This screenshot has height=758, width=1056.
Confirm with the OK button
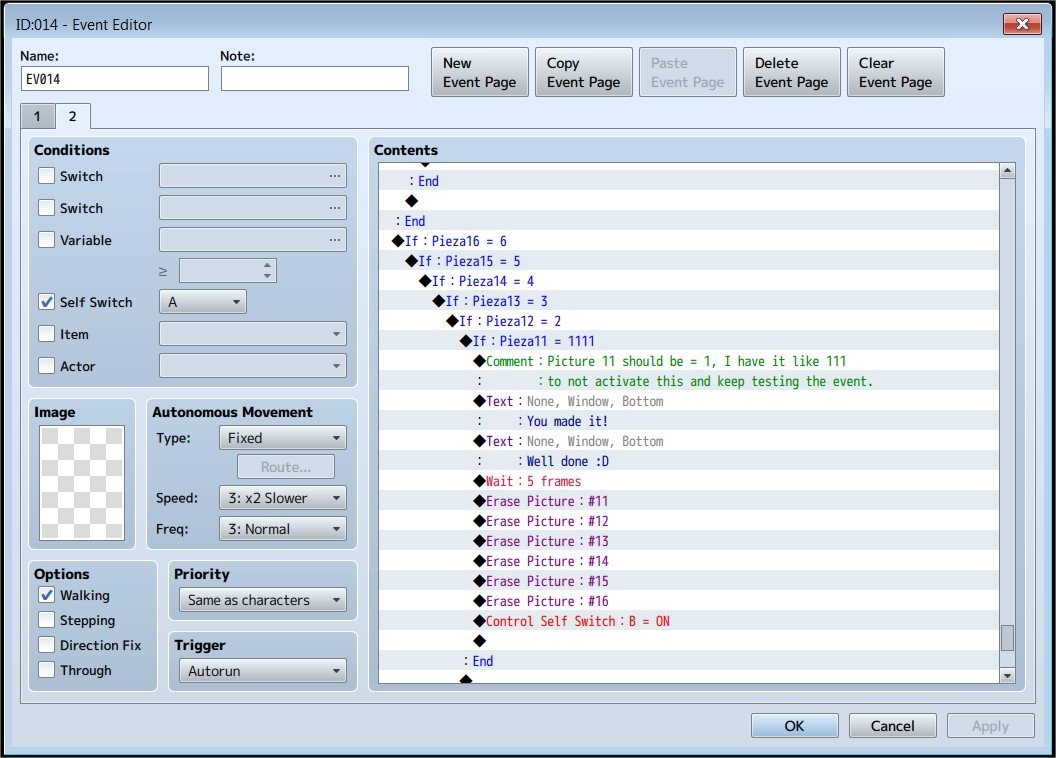pyautogui.click(x=795, y=726)
